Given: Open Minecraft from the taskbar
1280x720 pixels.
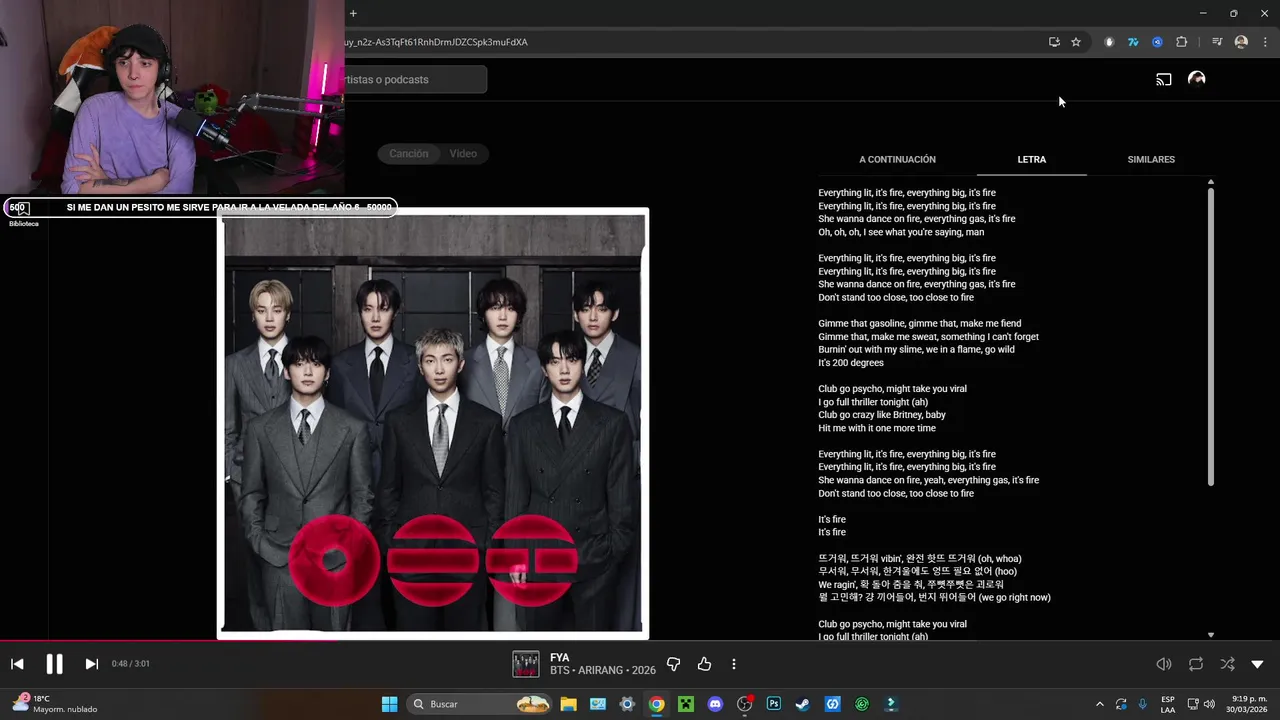Looking at the screenshot, I should click(686, 704).
